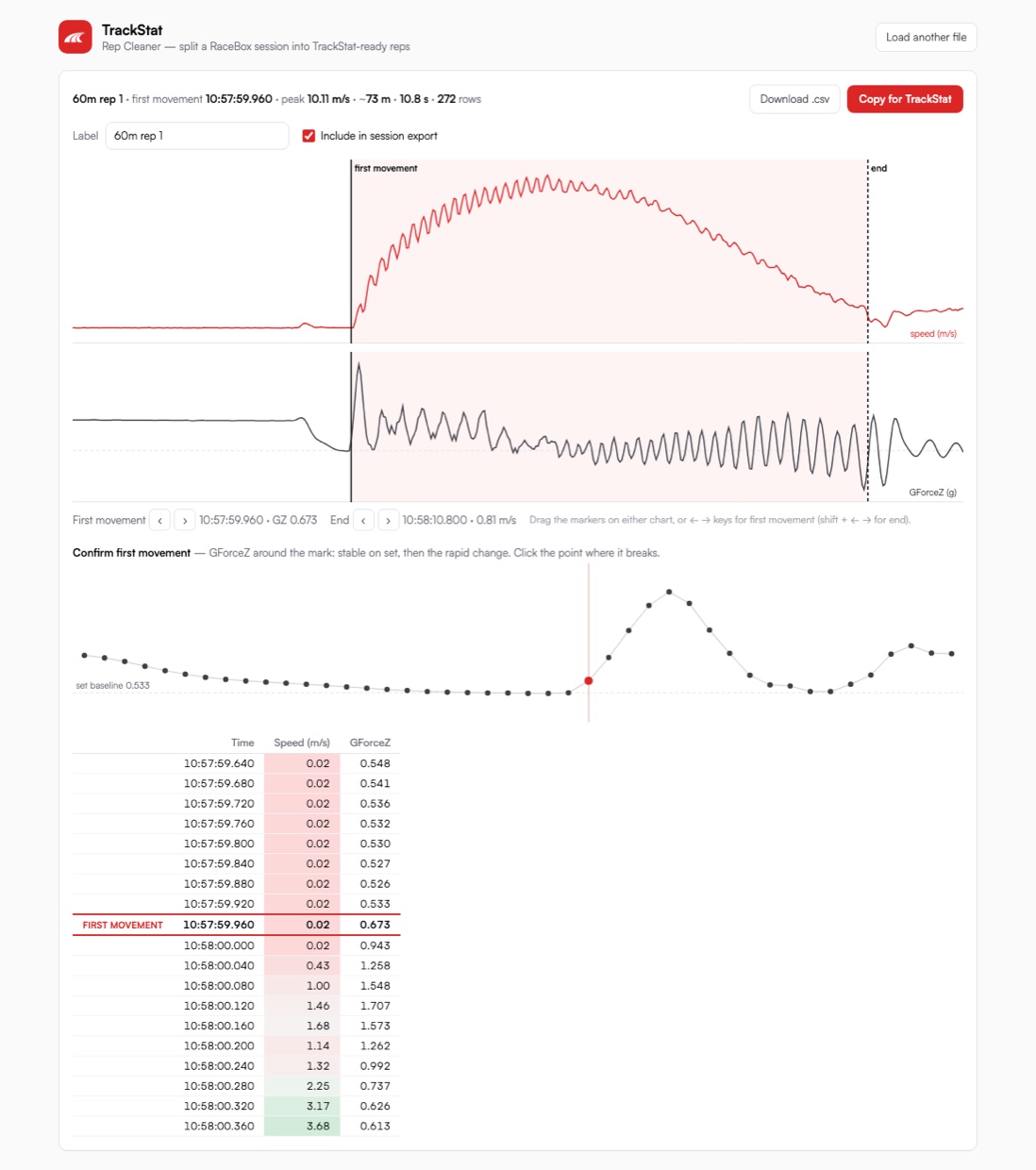Click the GForceZ column header
The width and height of the screenshot is (1036, 1170).
[370, 743]
